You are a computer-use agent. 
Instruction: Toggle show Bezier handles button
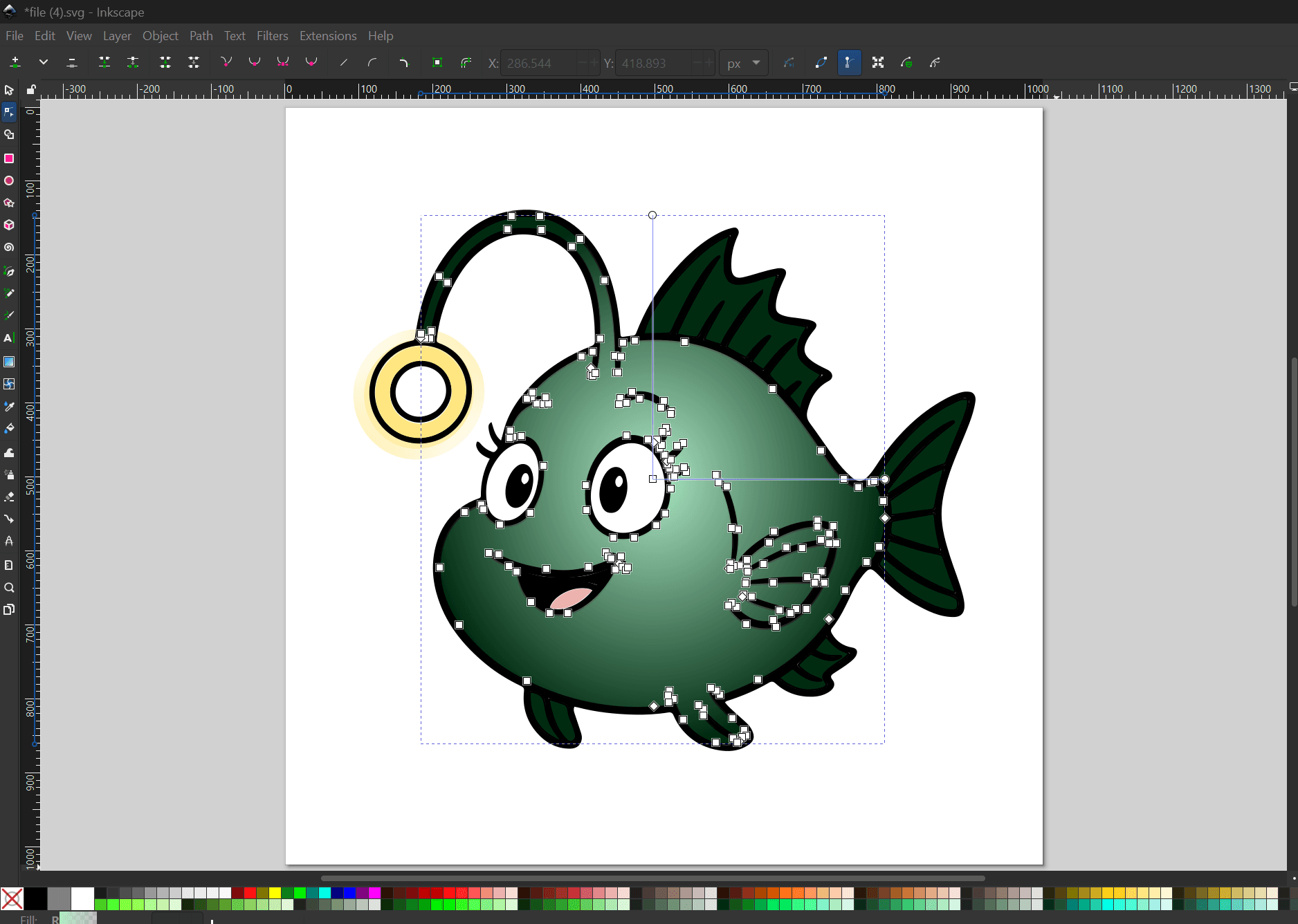(x=848, y=63)
